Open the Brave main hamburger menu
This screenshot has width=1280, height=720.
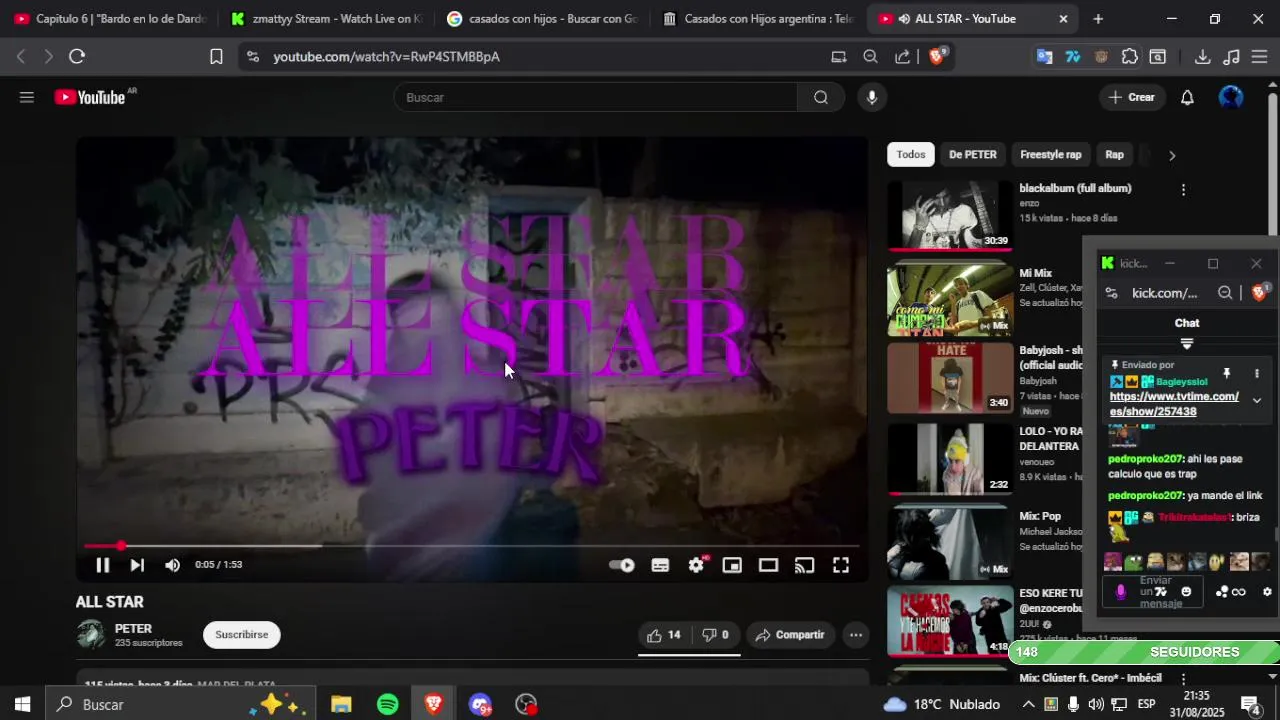(x=1260, y=57)
